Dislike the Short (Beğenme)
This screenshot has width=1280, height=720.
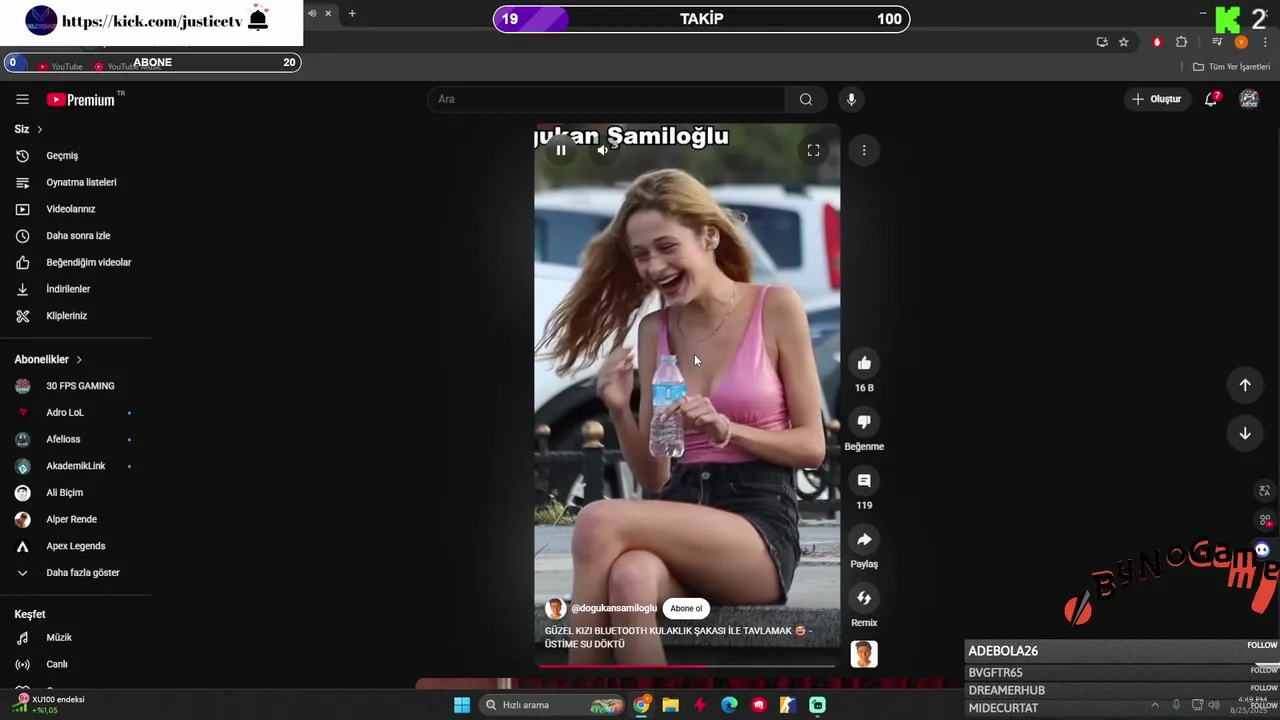coord(864,422)
